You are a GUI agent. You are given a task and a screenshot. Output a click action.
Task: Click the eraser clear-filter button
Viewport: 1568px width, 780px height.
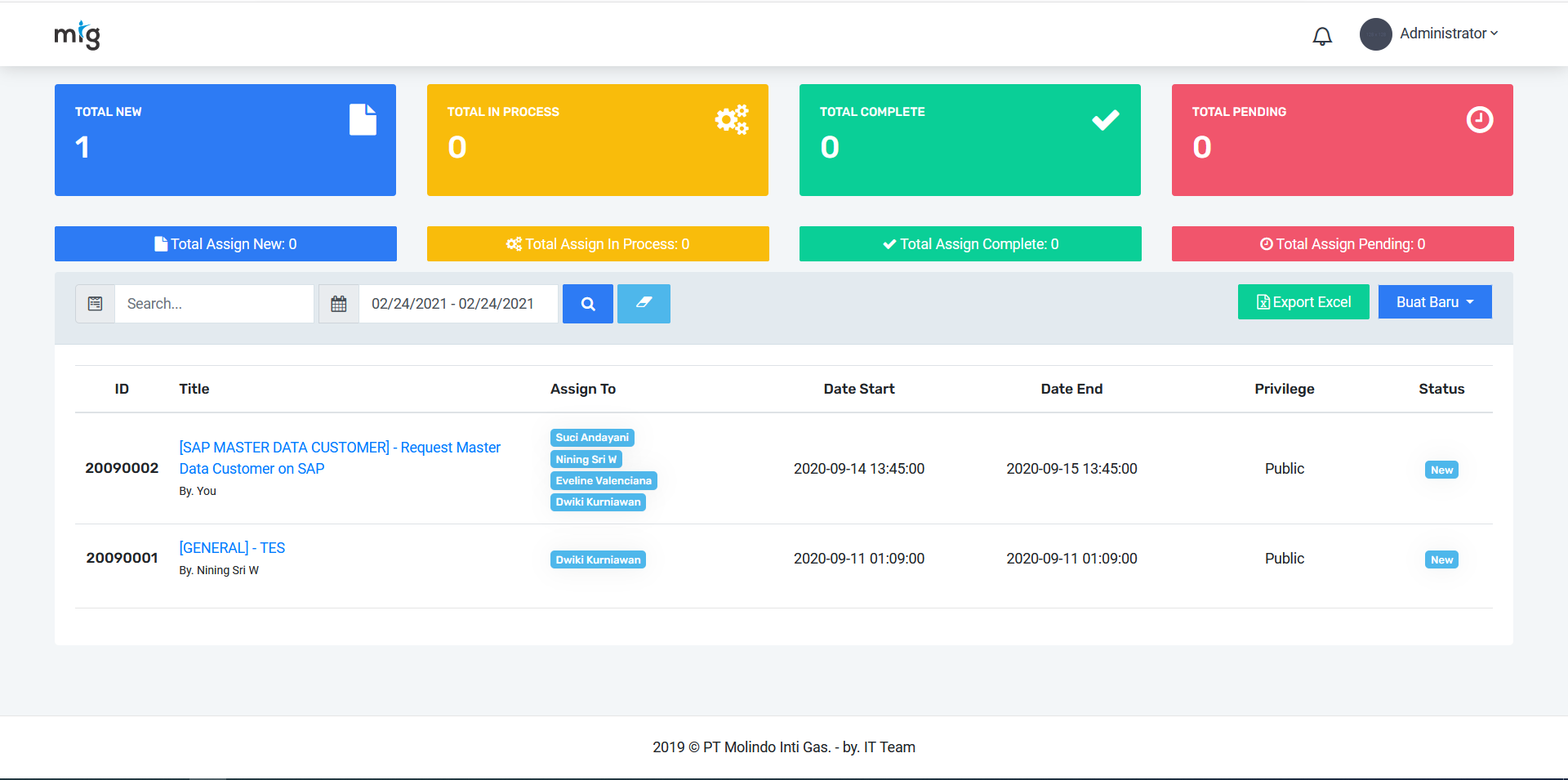[x=644, y=304]
